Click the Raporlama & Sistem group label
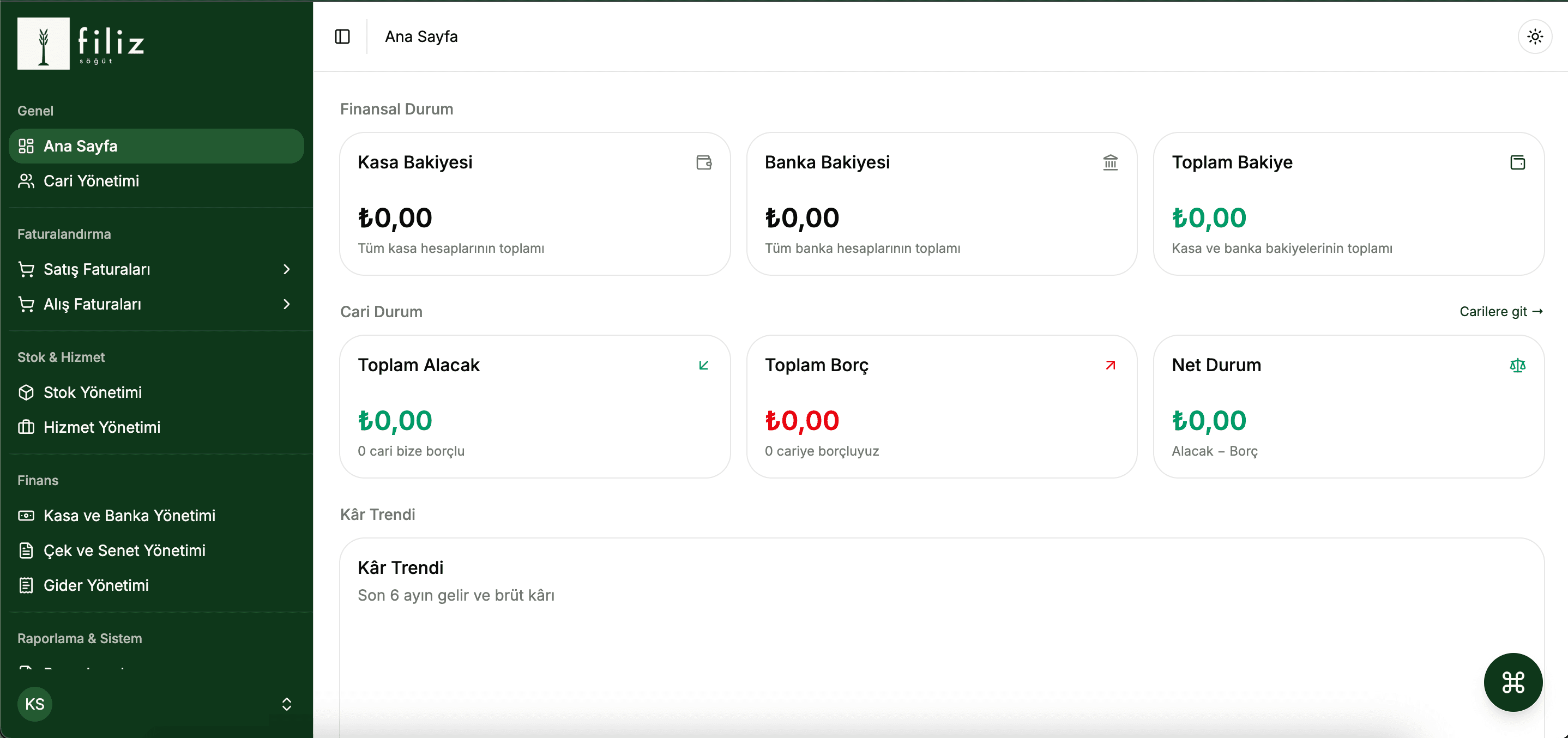This screenshot has width=1568, height=738. (79, 638)
